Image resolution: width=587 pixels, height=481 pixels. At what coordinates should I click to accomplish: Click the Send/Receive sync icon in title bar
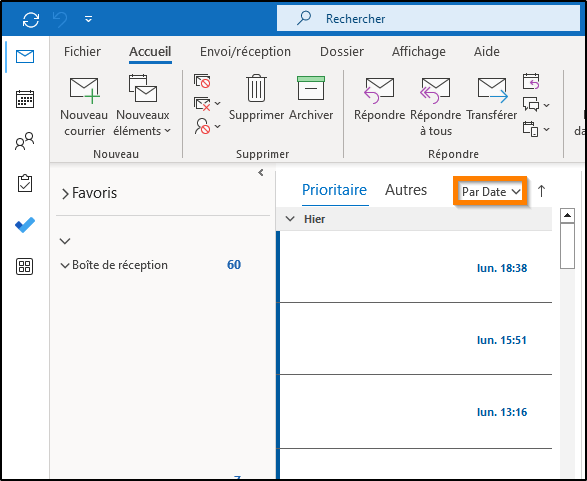31,19
